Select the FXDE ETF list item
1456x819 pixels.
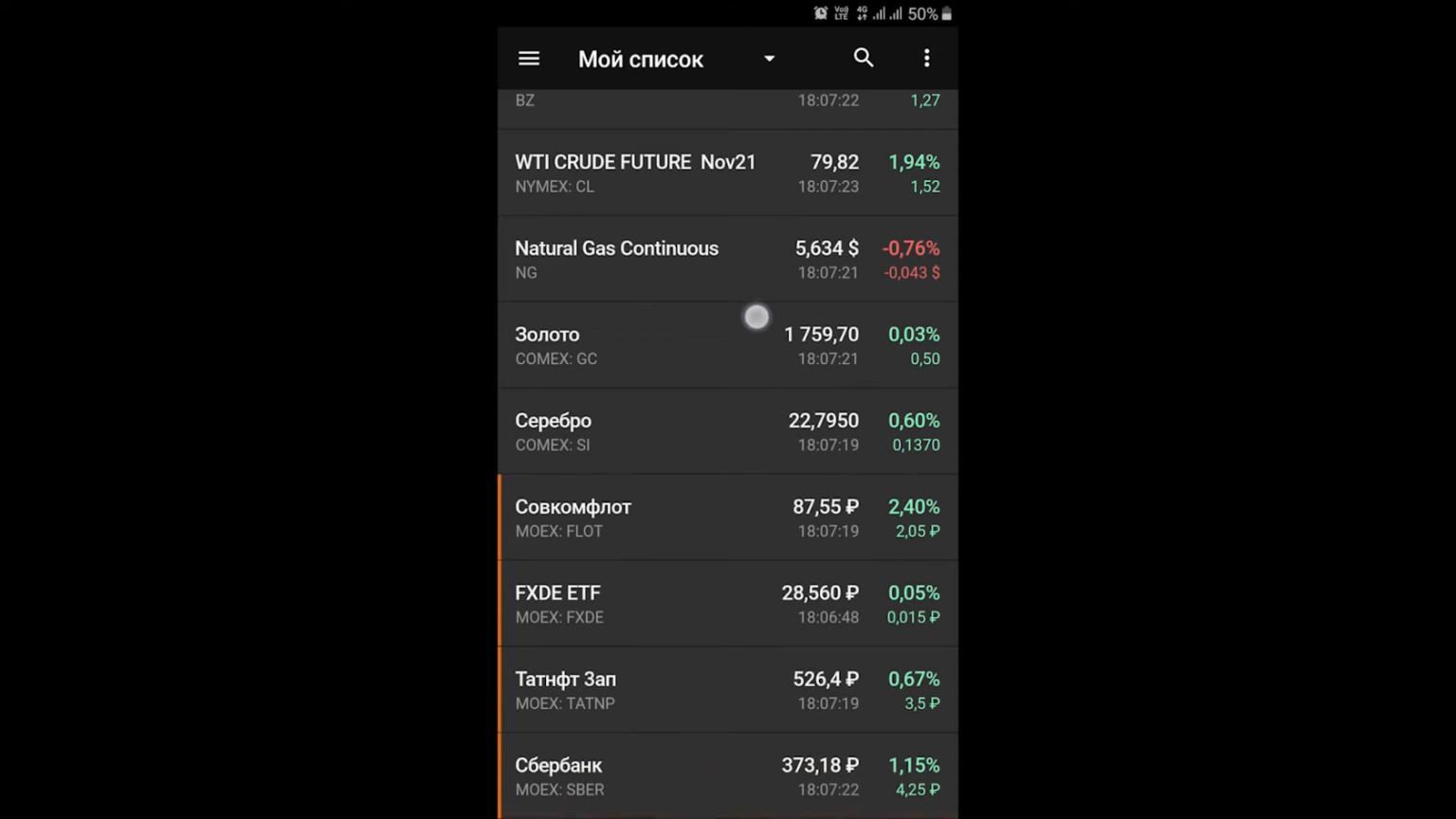[728, 604]
